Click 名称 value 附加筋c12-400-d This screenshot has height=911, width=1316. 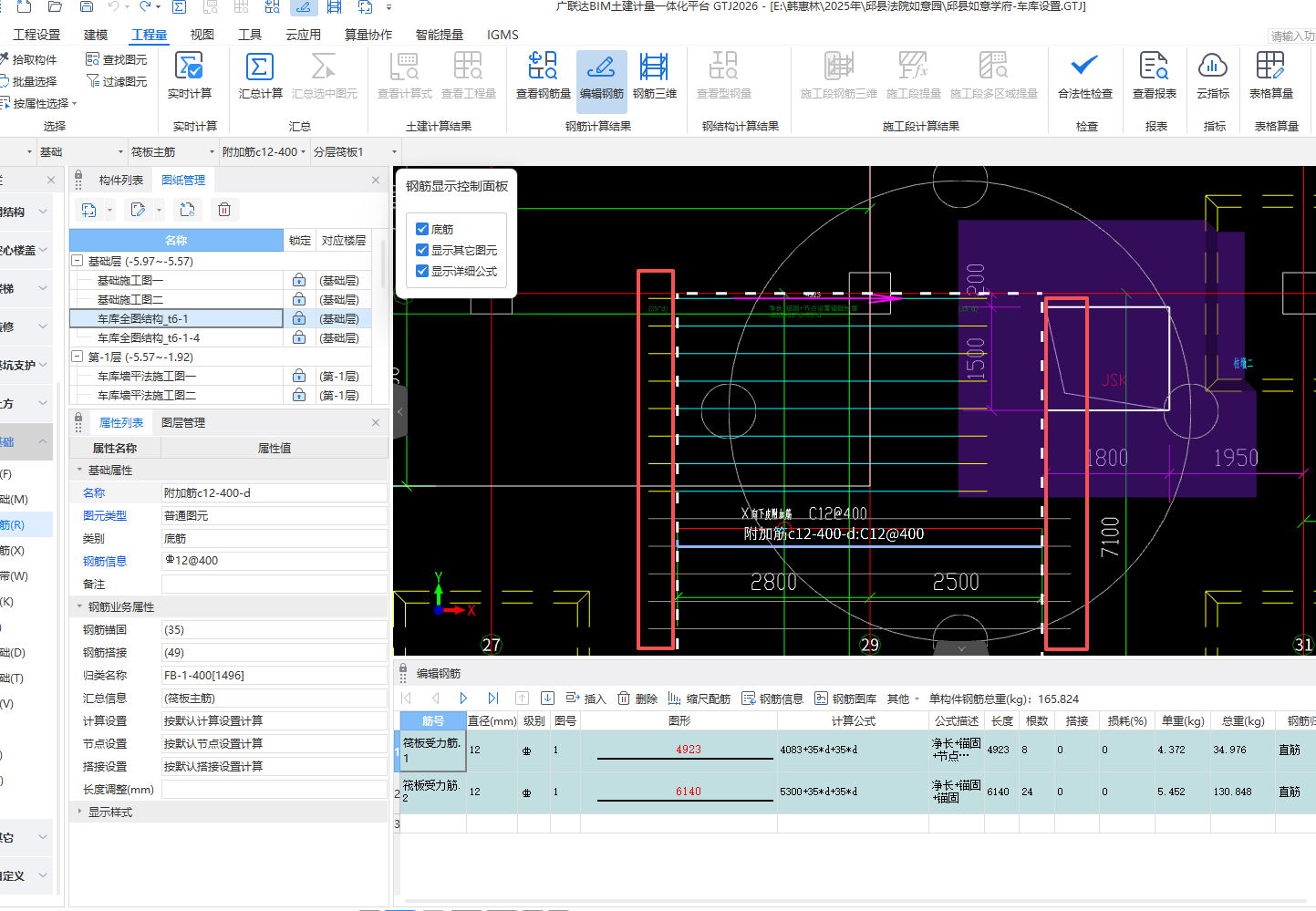point(274,492)
